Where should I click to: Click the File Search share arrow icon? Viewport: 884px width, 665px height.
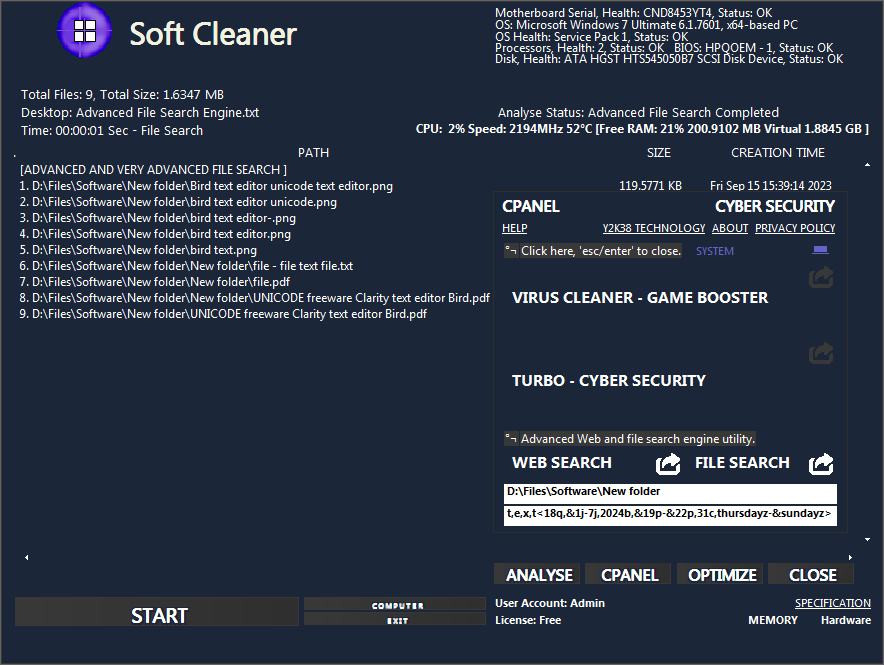coord(821,464)
